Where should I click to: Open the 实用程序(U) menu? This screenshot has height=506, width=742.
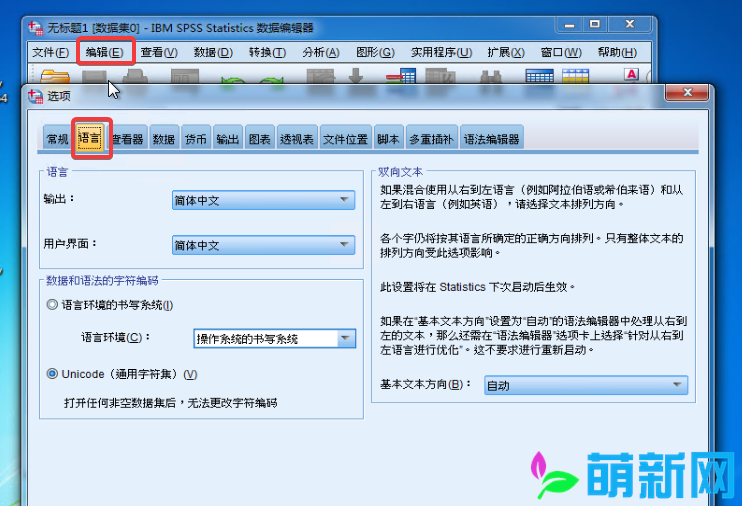[x=442, y=52]
